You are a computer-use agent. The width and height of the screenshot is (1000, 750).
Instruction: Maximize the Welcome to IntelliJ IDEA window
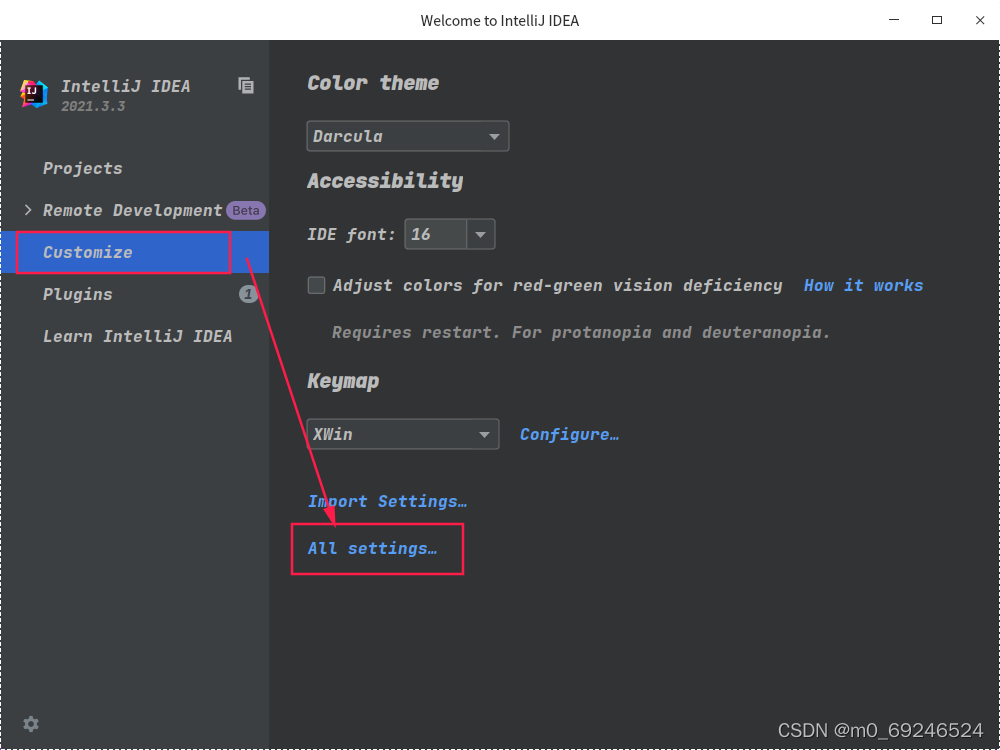(x=937, y=20)
